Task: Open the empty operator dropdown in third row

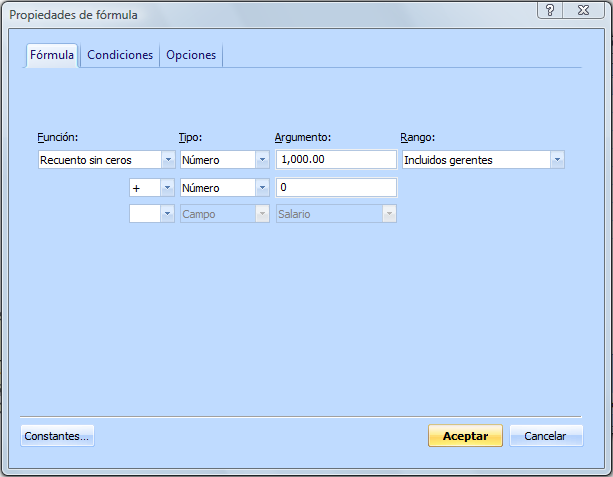Action: click(x=167, y=214)
